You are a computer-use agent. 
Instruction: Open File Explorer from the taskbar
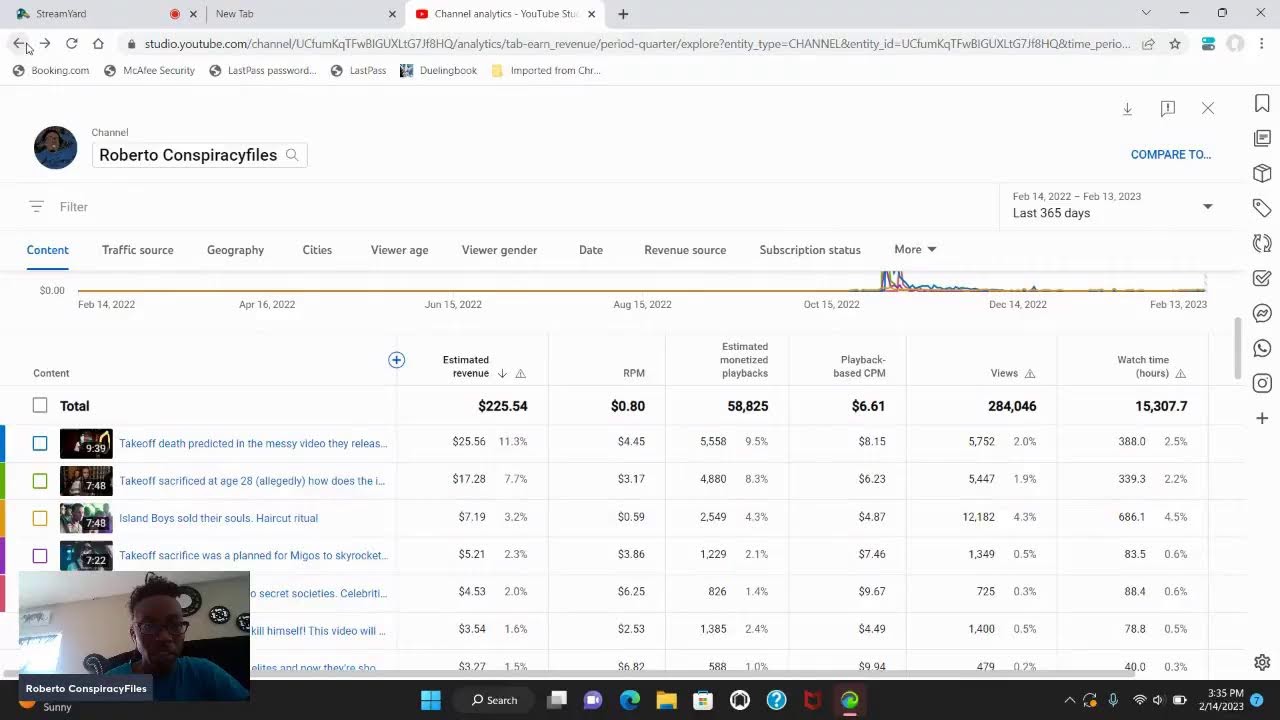pos(666,700)
